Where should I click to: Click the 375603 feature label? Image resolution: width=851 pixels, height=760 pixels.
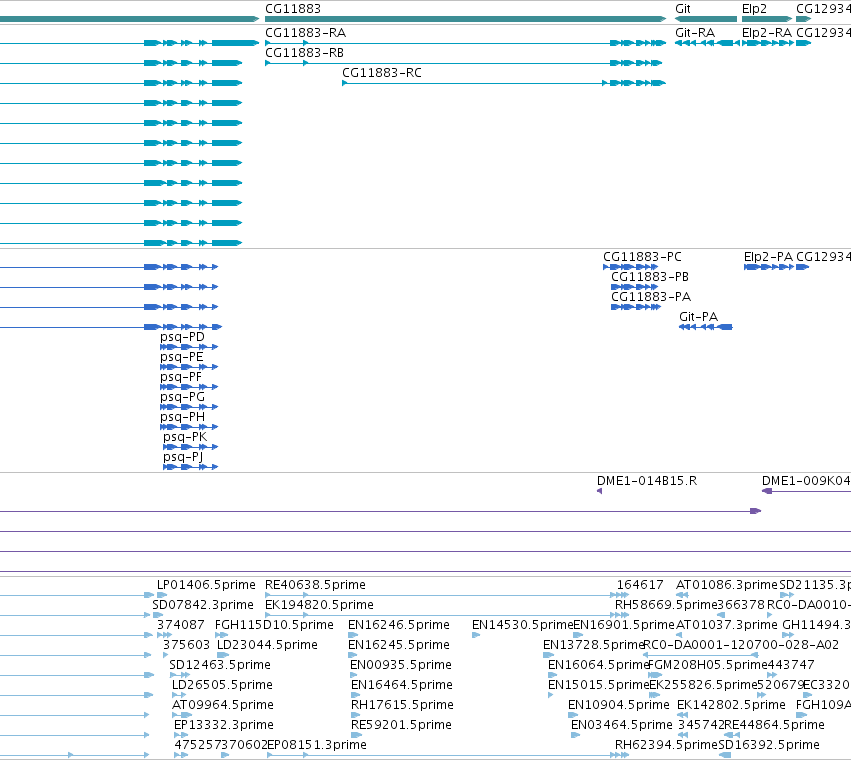[186, 645]
